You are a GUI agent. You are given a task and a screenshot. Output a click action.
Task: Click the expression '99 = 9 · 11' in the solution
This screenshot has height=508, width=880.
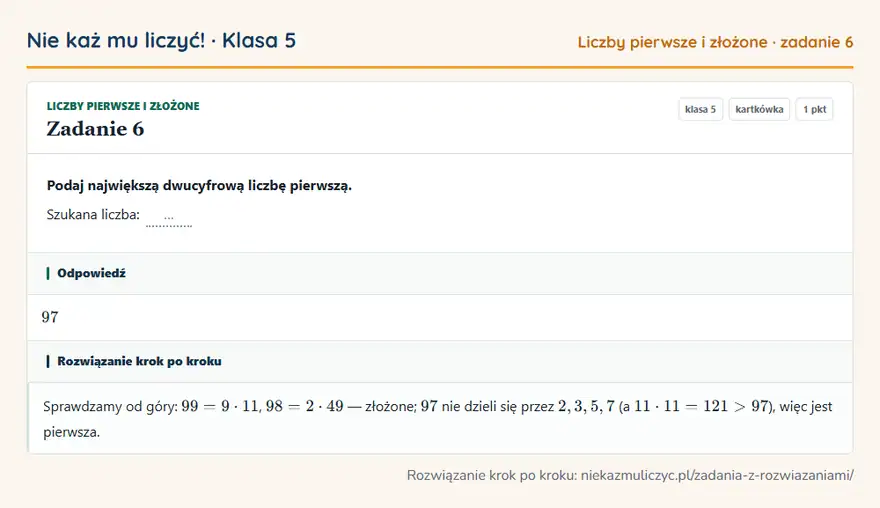tap(221, 406)
